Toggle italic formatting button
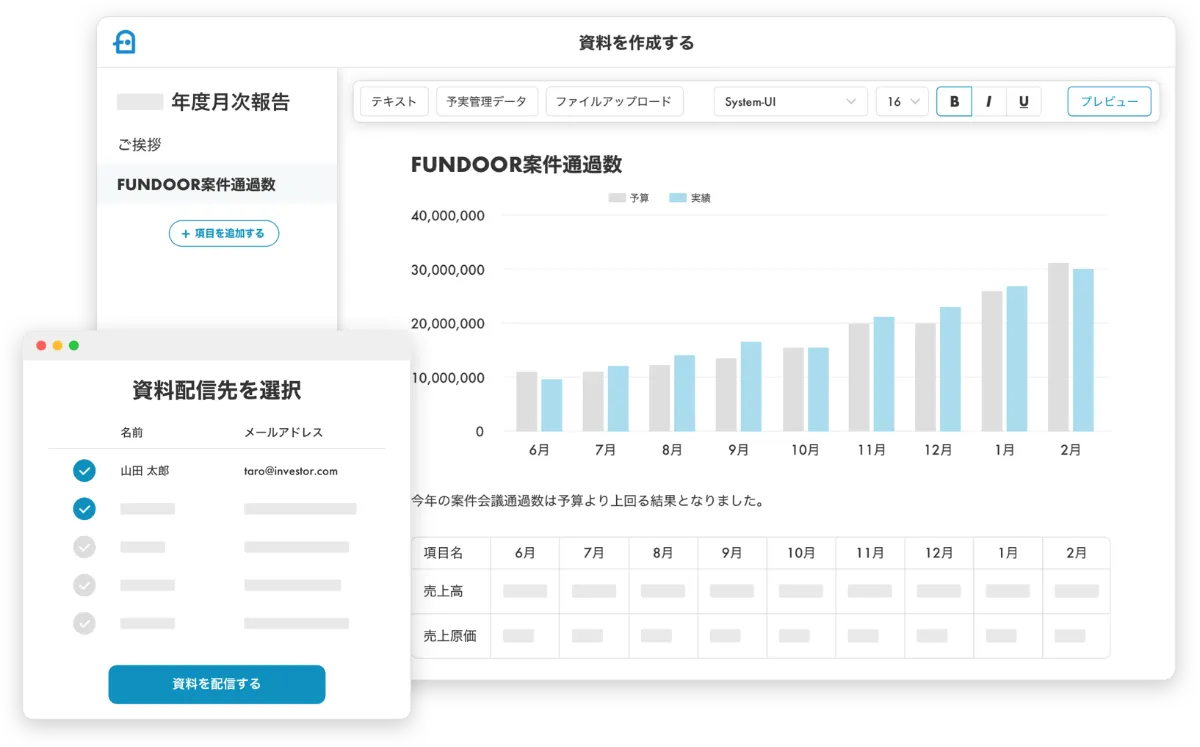Viewport: 1200px width, 747px height. tap(989, 101)
